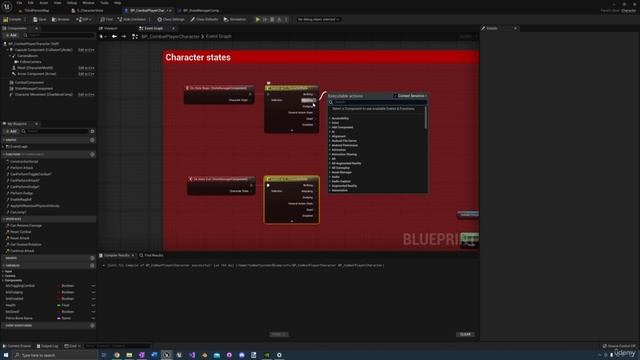Add new variable with Variables plus icon
Image resolution: width=640 pixels, height=360 pixels.
tap(92, 265)
